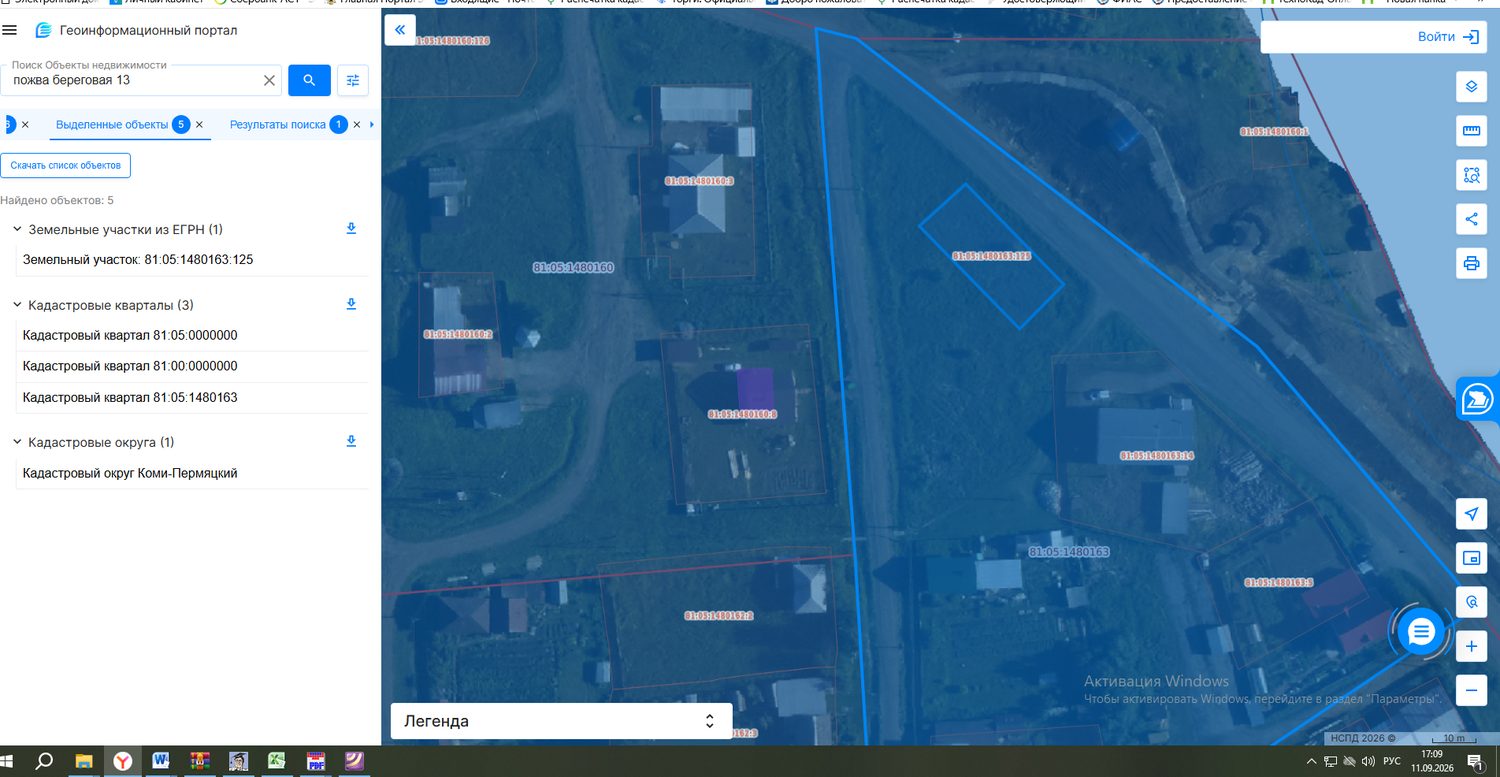The image size is (1500, 777).
Task: Zoom in with the plus button
Action: pyautogui.click(x=1471, y=647)
